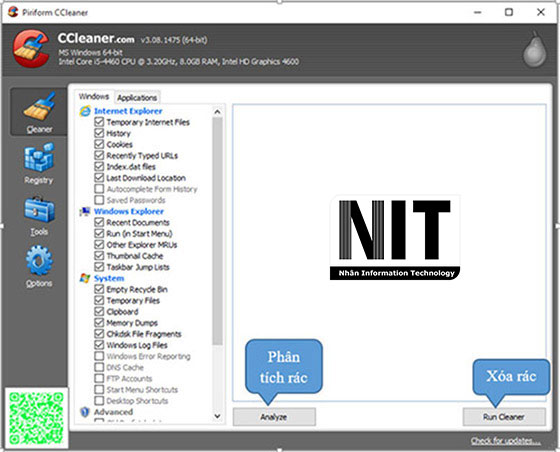Image resolution: width=560 pixels, height=452 pixels.
Task: Open the Check for updates link
Action: coord(505,441)
